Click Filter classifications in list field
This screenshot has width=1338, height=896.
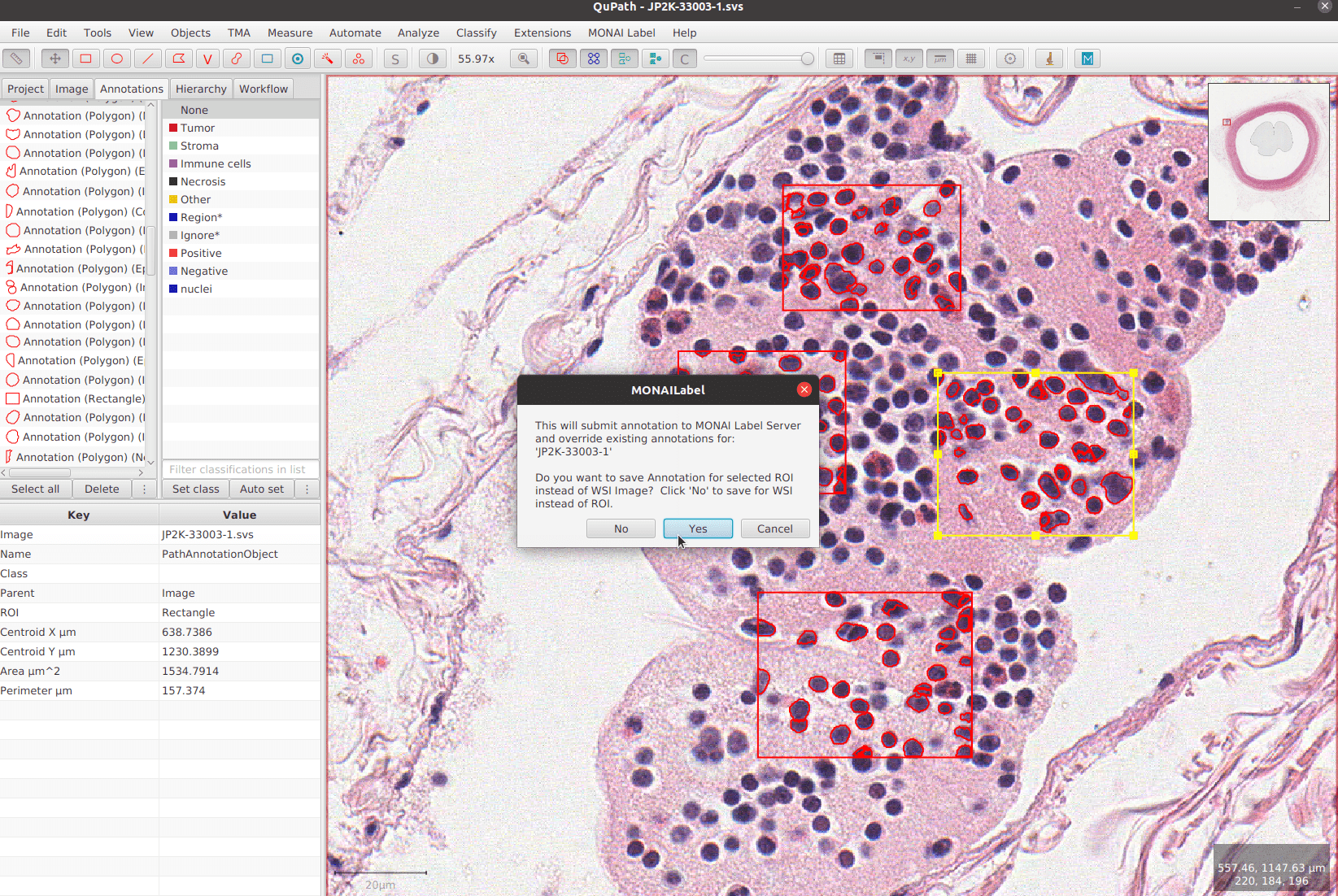tap(241, 469)
